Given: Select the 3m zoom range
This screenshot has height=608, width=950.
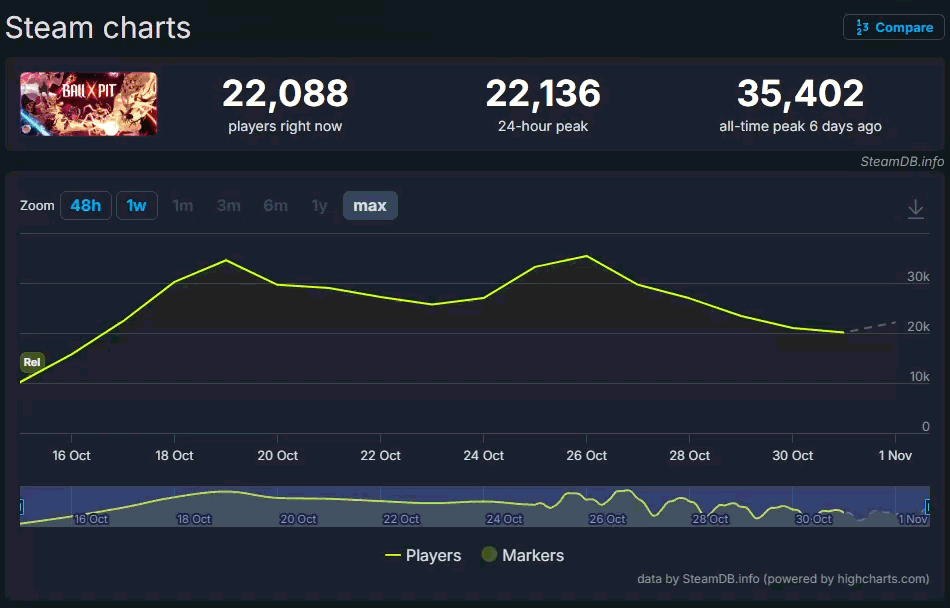Looking at the screenshot, I should pos(228,205).
